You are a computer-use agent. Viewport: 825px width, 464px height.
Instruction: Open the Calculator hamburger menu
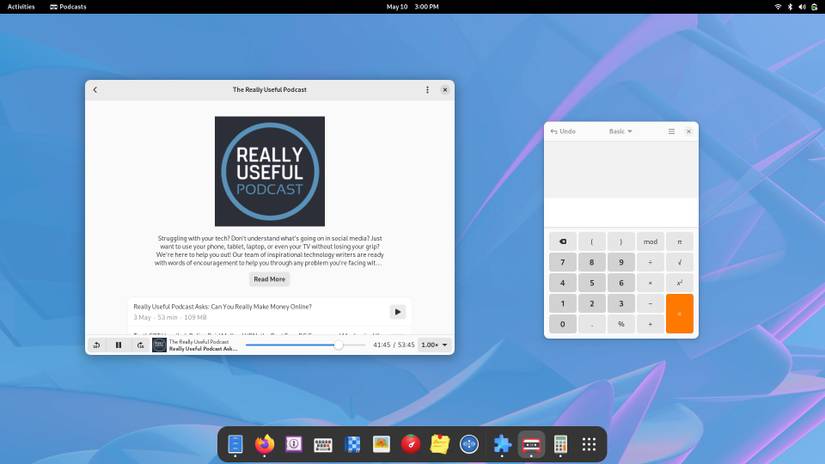[x=671, y=132]
